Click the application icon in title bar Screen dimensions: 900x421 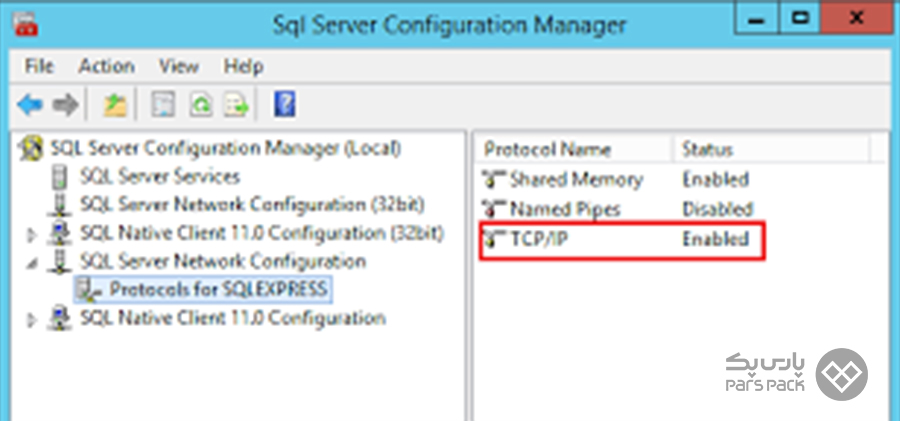24,23
